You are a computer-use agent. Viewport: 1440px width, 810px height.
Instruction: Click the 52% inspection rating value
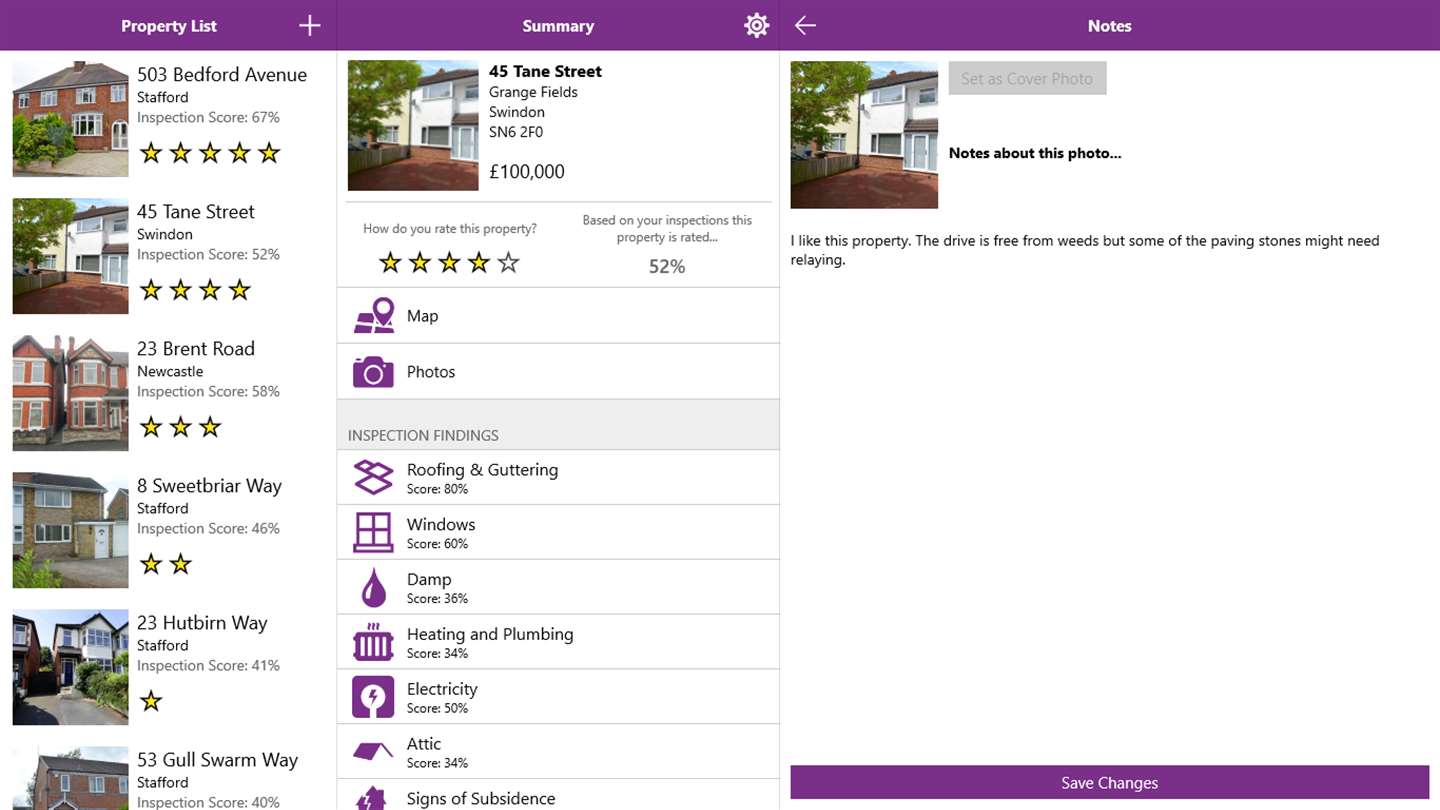click(667, 266)
